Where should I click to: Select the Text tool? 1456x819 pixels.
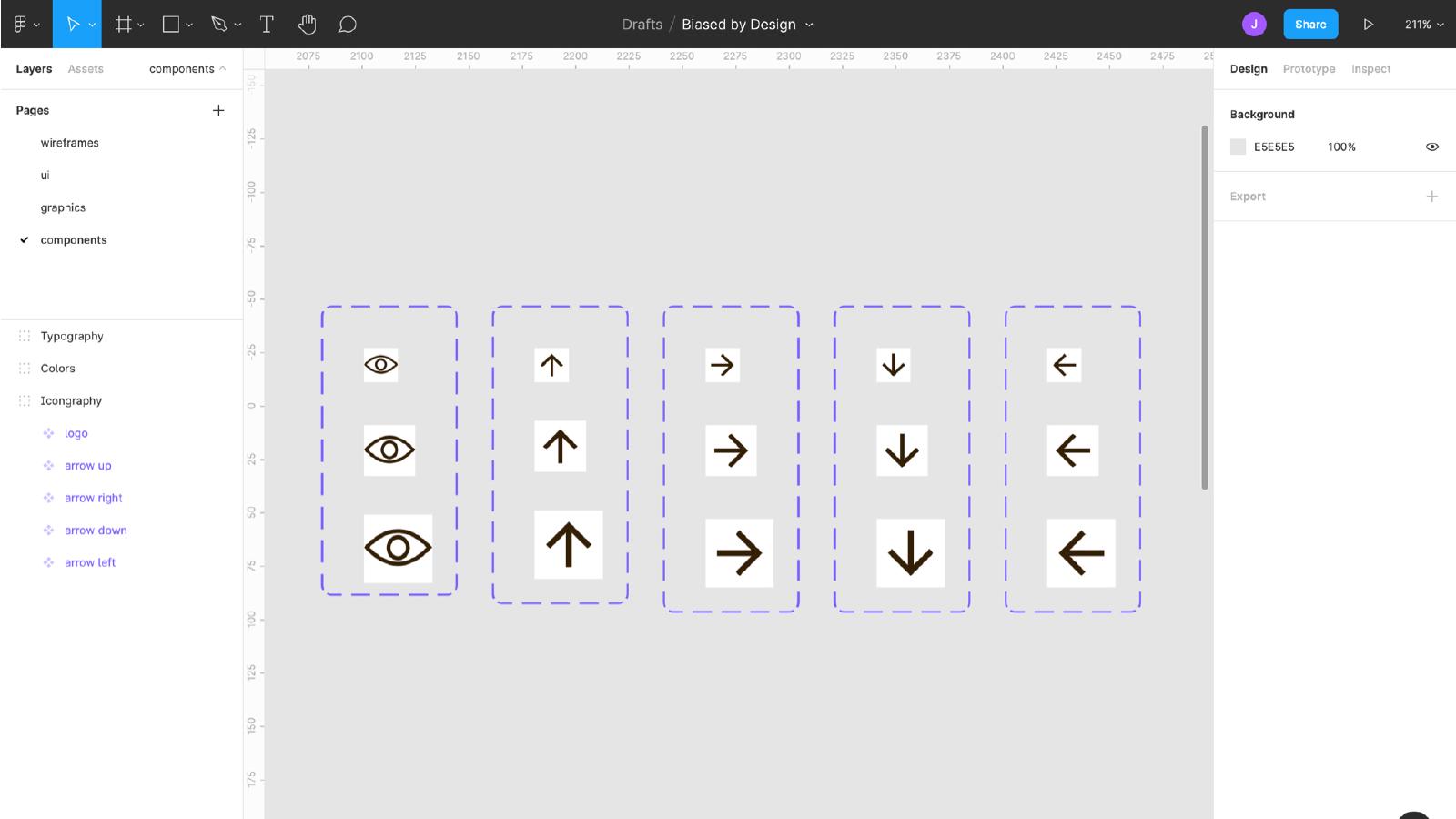point(266,24)
